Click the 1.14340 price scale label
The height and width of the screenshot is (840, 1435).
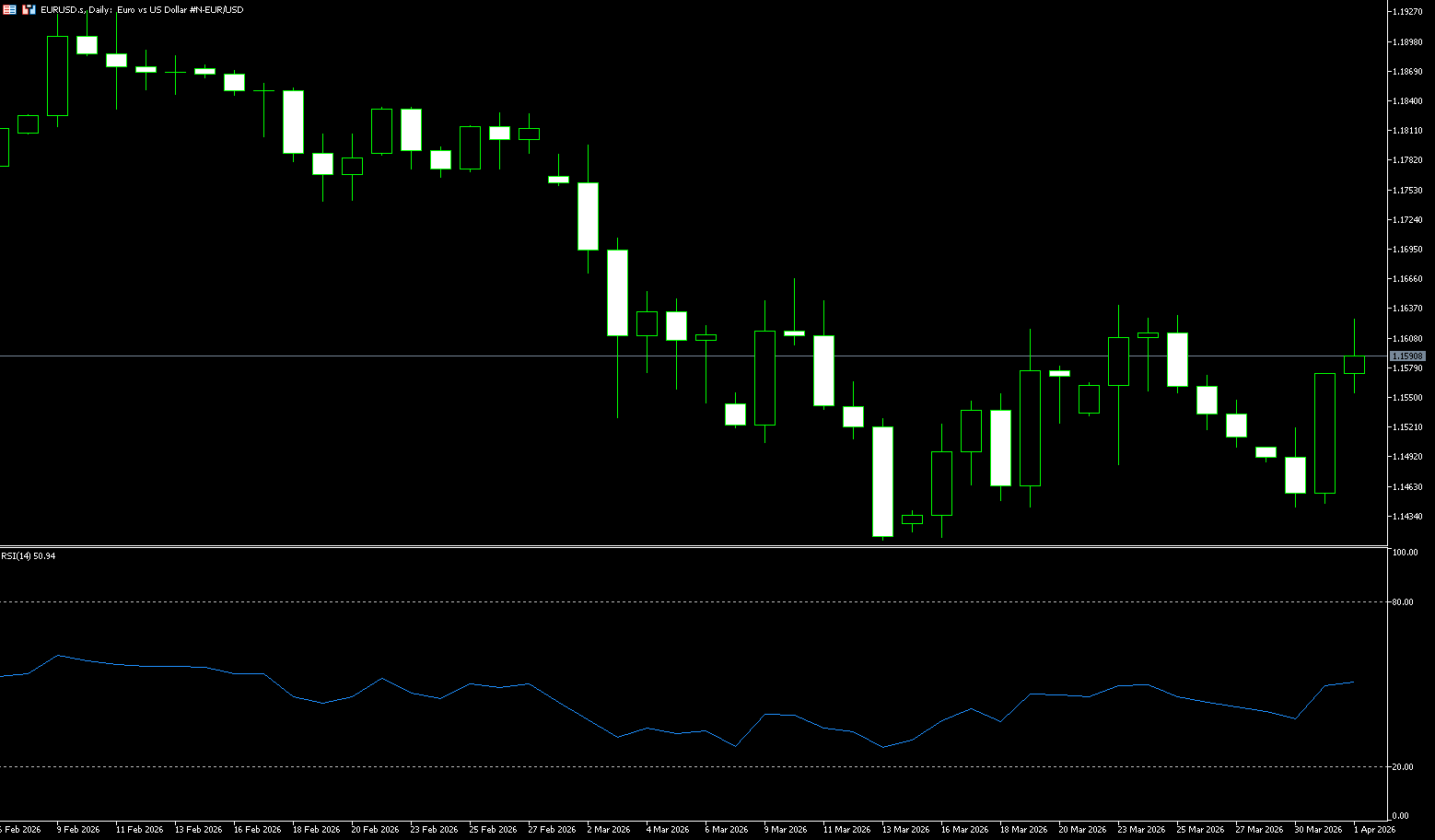pos(1407,517)
